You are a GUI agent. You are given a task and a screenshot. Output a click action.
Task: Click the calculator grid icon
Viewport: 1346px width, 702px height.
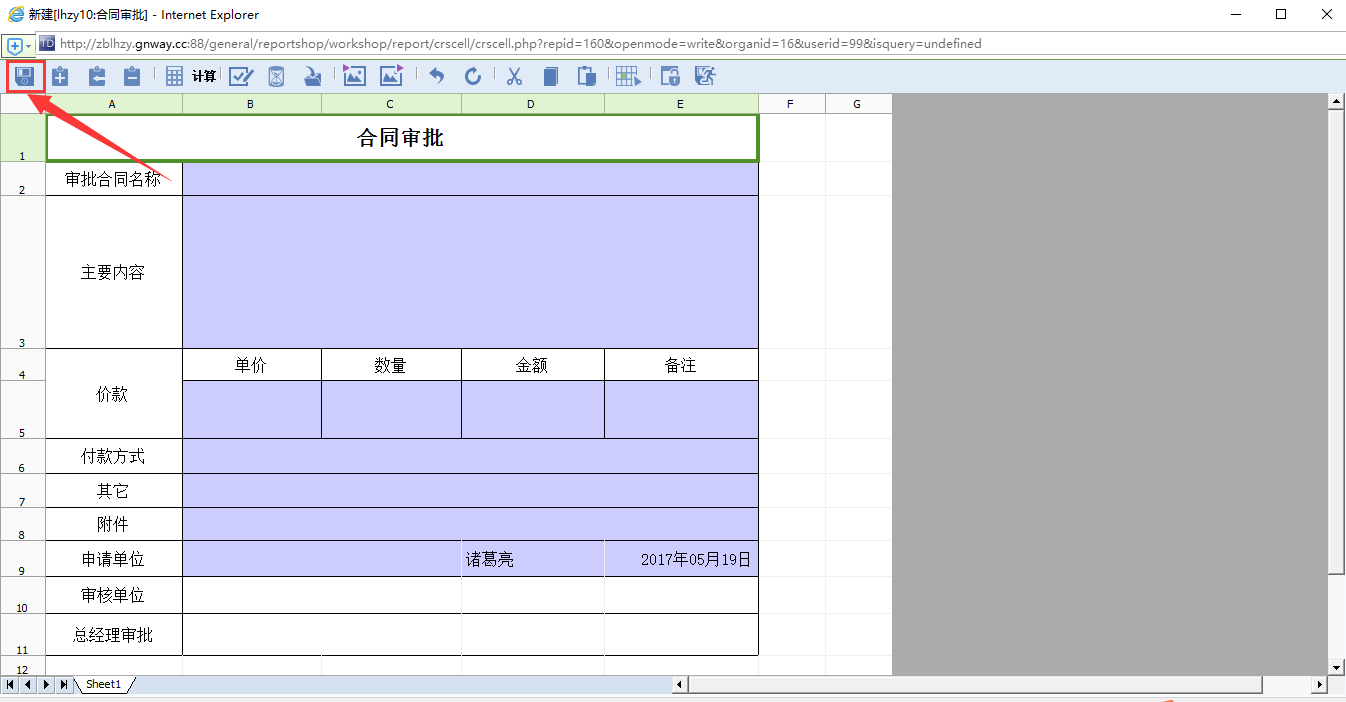[x=174, y=76]
